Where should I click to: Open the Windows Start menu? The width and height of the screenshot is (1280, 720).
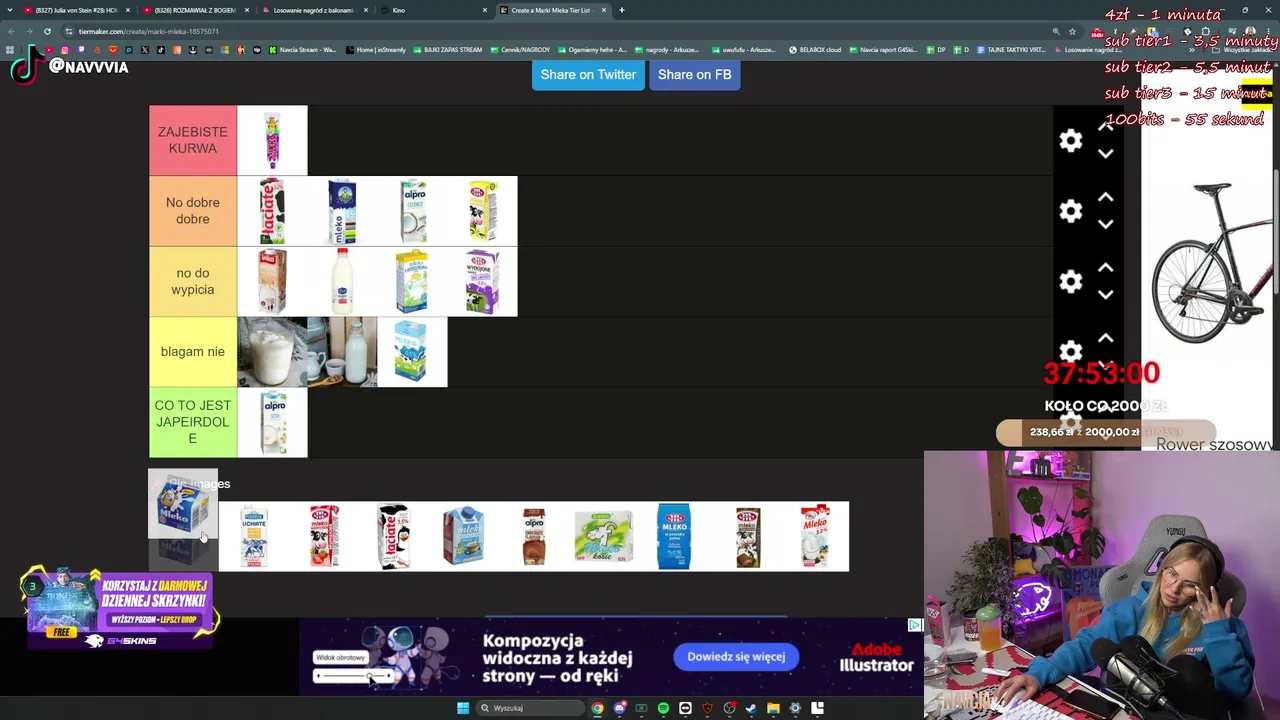click(x=463, y=708)
